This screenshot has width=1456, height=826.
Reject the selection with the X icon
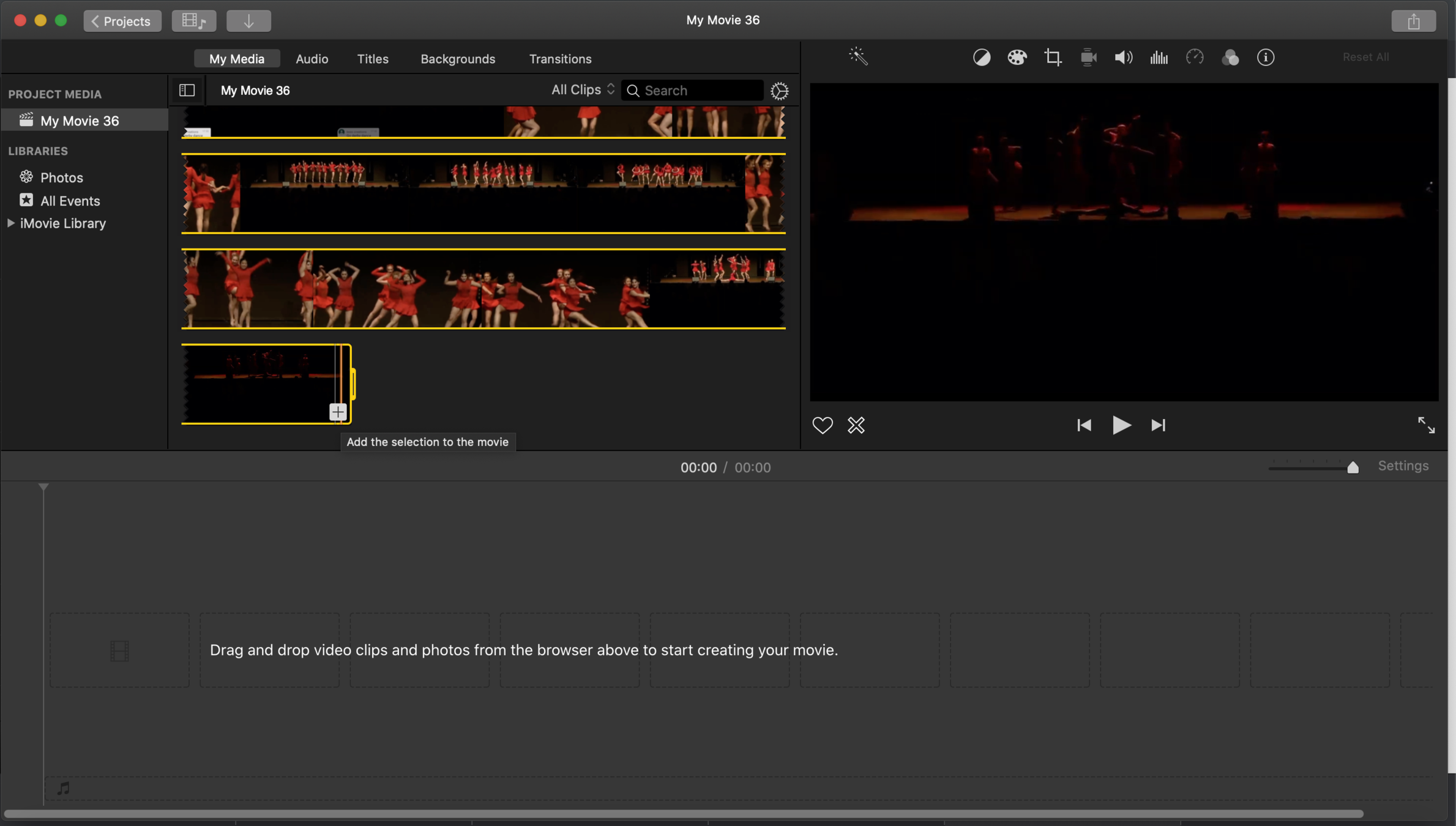(856, 425)
